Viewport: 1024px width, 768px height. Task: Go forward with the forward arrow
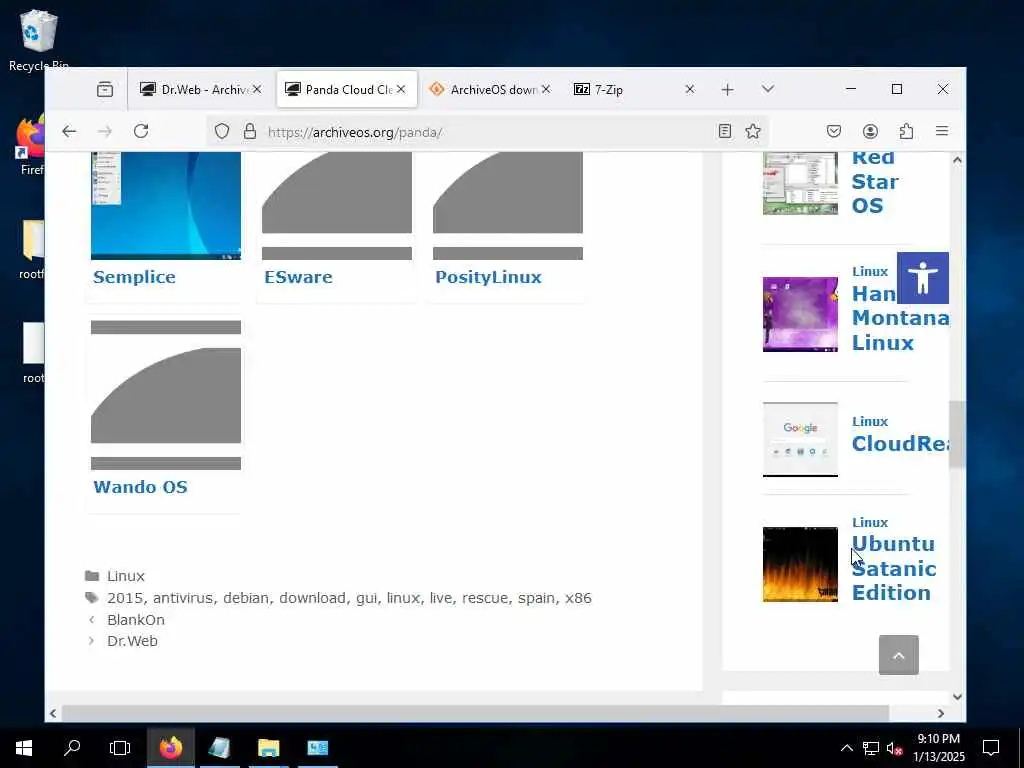tap(104, 131)
